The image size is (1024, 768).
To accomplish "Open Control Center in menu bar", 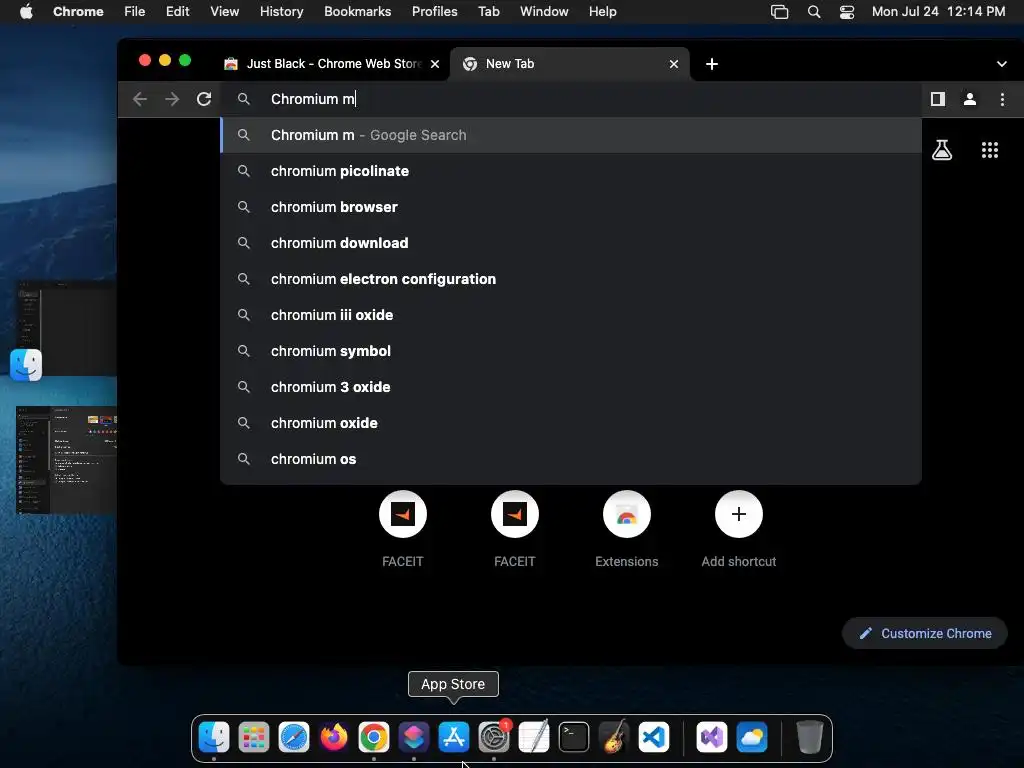I will [x=847, y=12].
